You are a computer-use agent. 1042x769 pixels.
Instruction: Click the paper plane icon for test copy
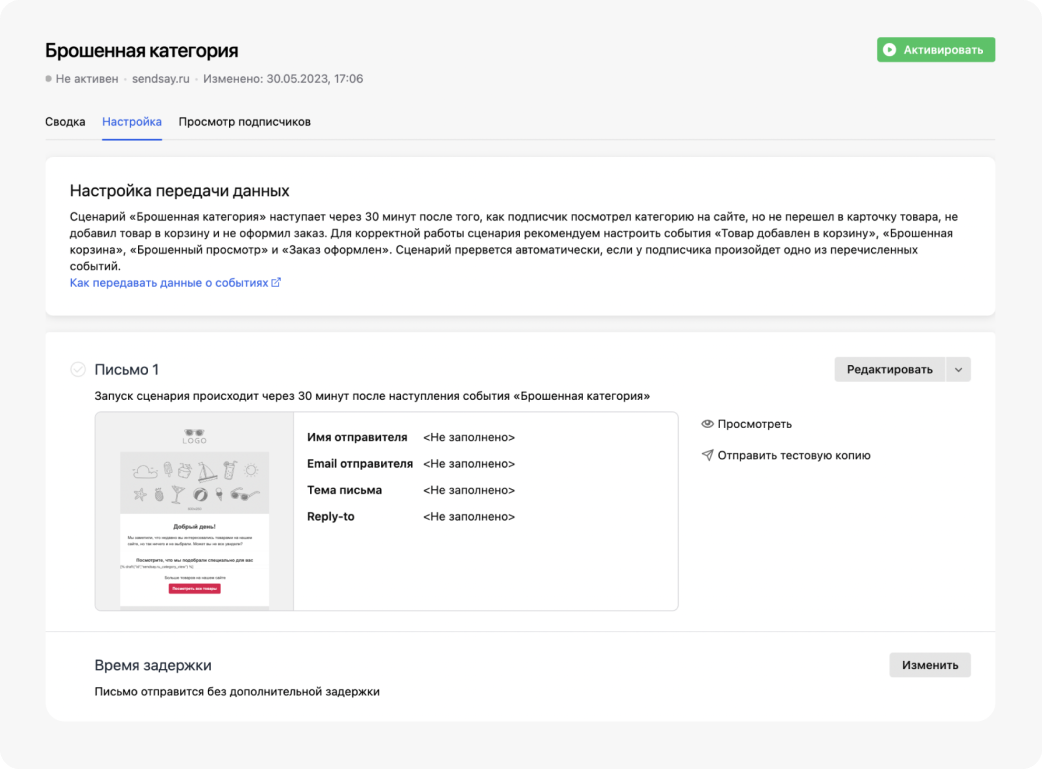(x=707, y=456)
